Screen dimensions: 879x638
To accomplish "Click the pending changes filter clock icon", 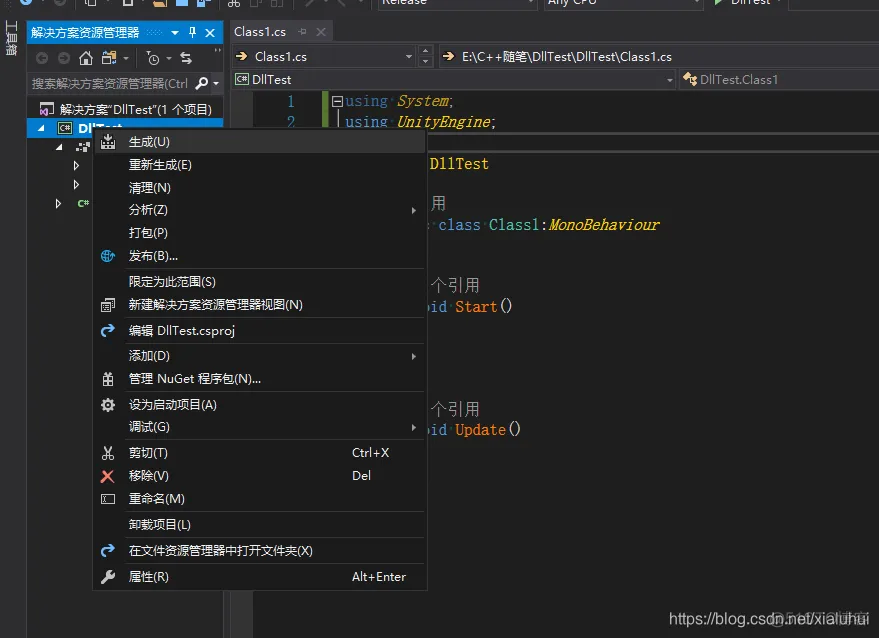I will pyautogui.click(x=152, y=58).
